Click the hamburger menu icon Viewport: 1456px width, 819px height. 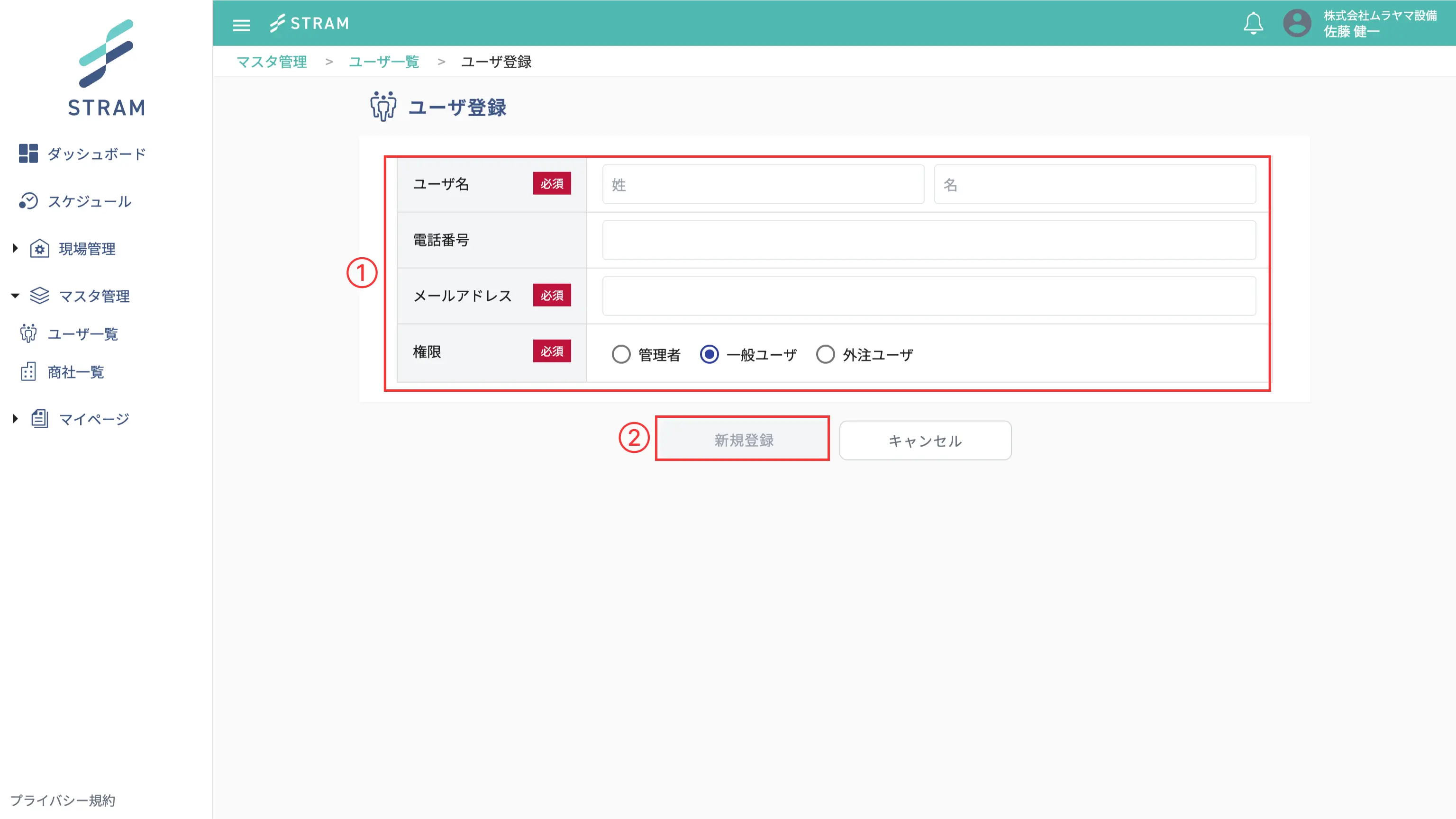241,25
